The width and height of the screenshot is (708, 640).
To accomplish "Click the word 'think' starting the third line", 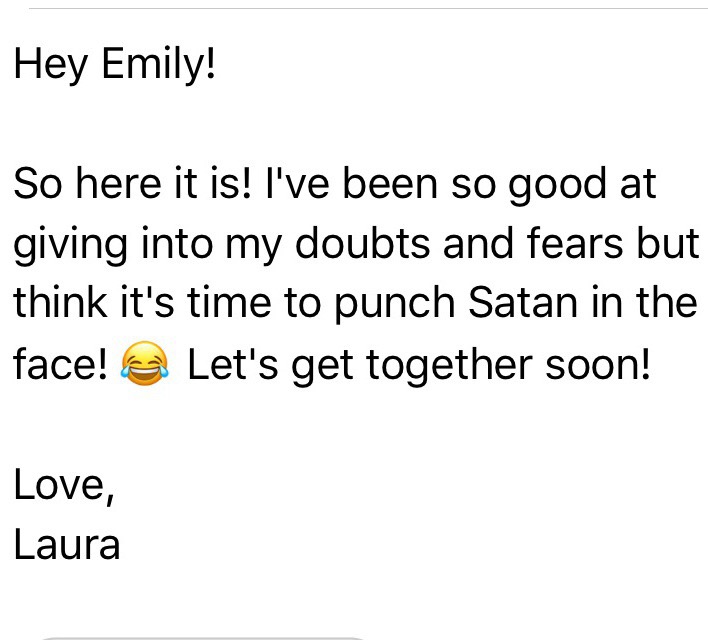I will 61,302.
